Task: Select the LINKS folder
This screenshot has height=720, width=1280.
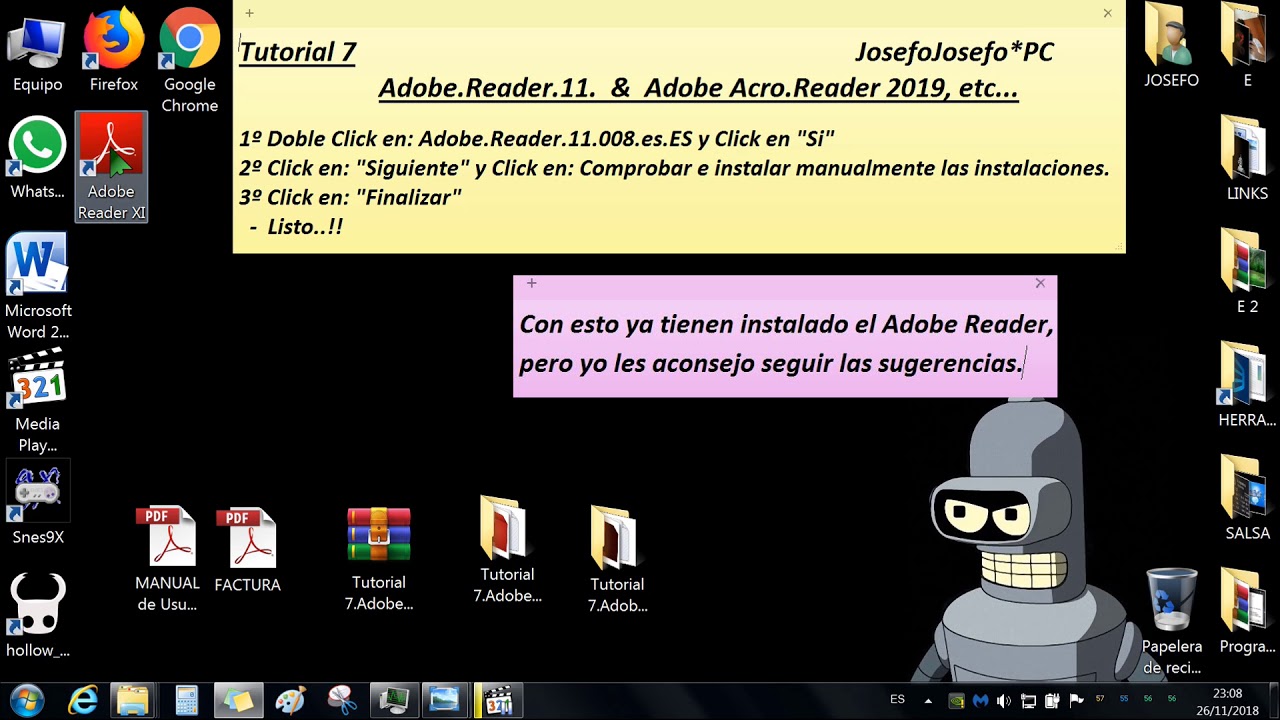Action: tap(1247, 158)
